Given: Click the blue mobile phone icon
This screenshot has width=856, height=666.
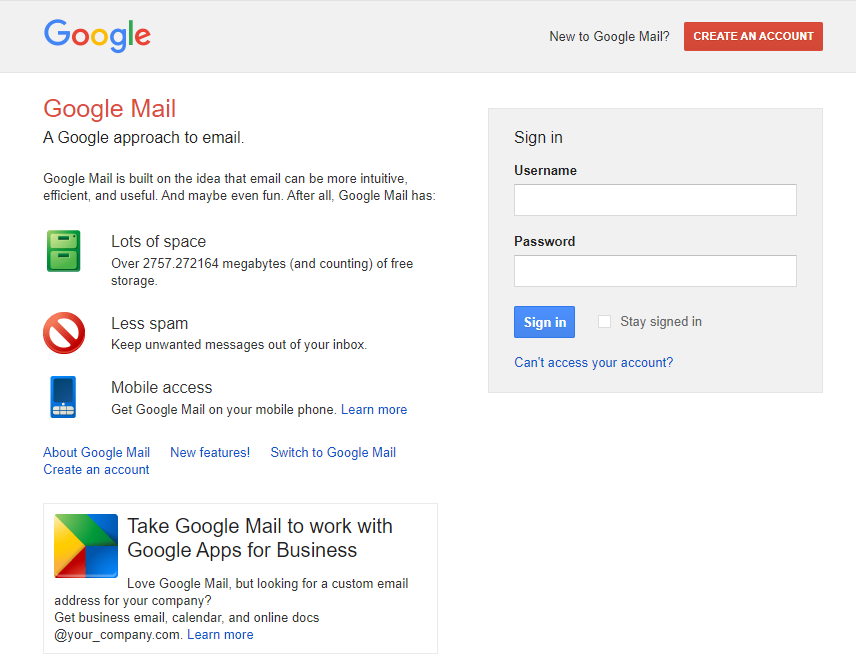Looking at the screenshot, I should point(63,397).
